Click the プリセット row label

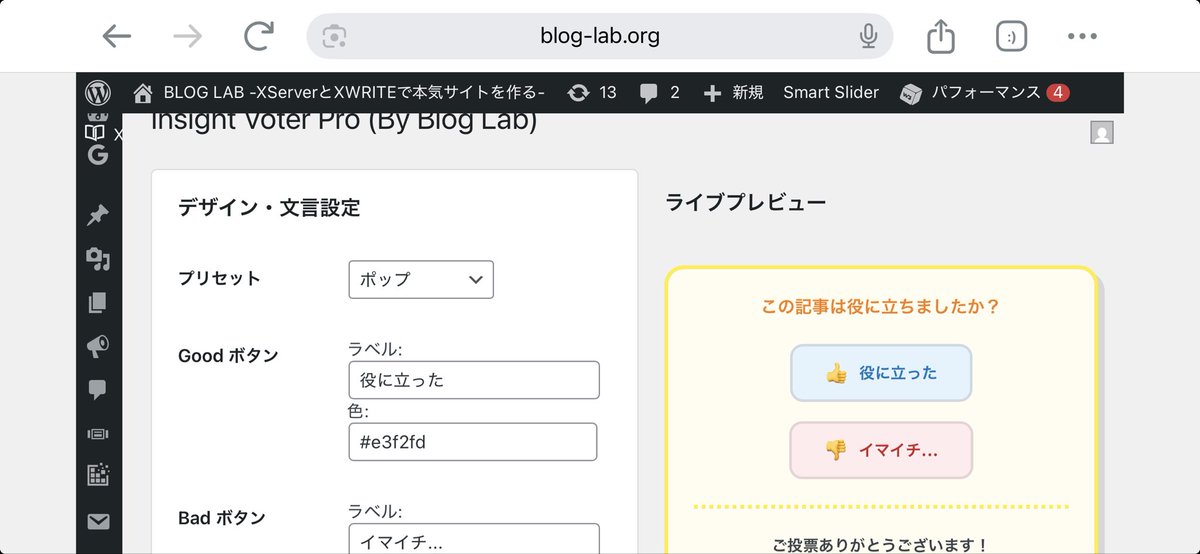click(x=219, y=278)
